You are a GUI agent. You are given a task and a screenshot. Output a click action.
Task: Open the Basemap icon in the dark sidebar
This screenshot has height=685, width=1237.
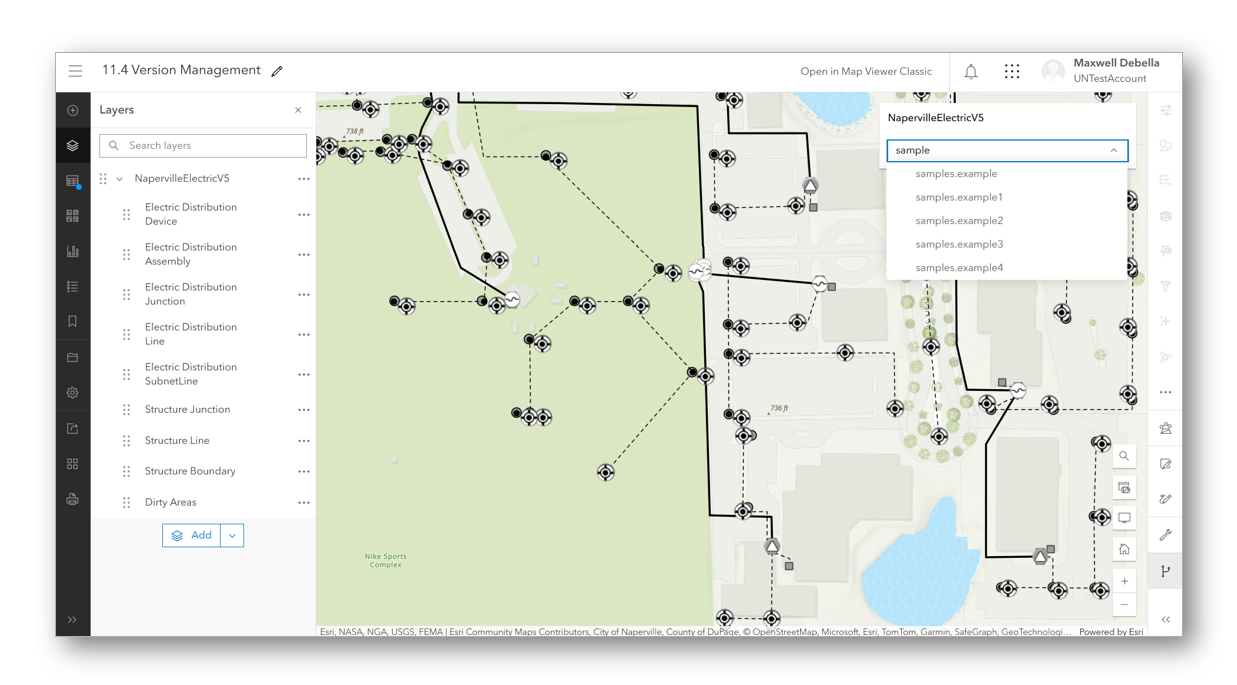coord(73,216)
